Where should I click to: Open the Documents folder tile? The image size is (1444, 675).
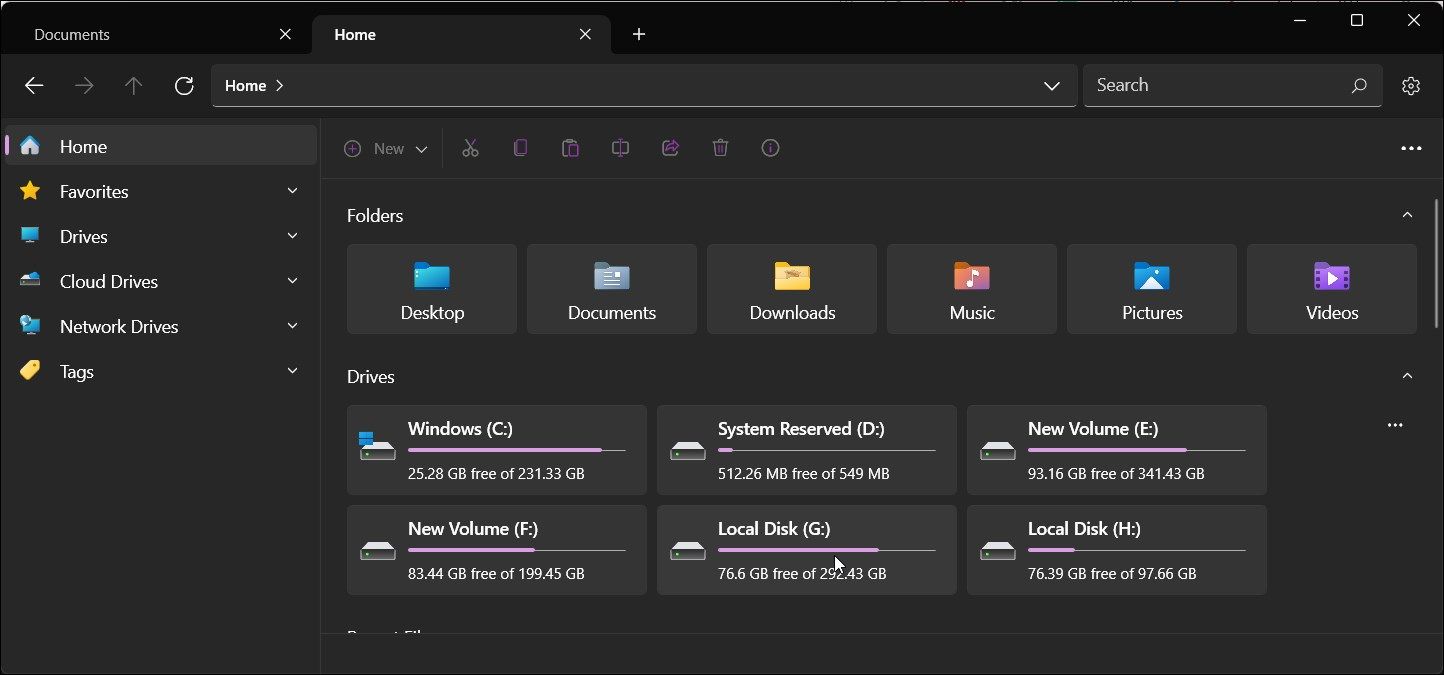pos(612,289)
